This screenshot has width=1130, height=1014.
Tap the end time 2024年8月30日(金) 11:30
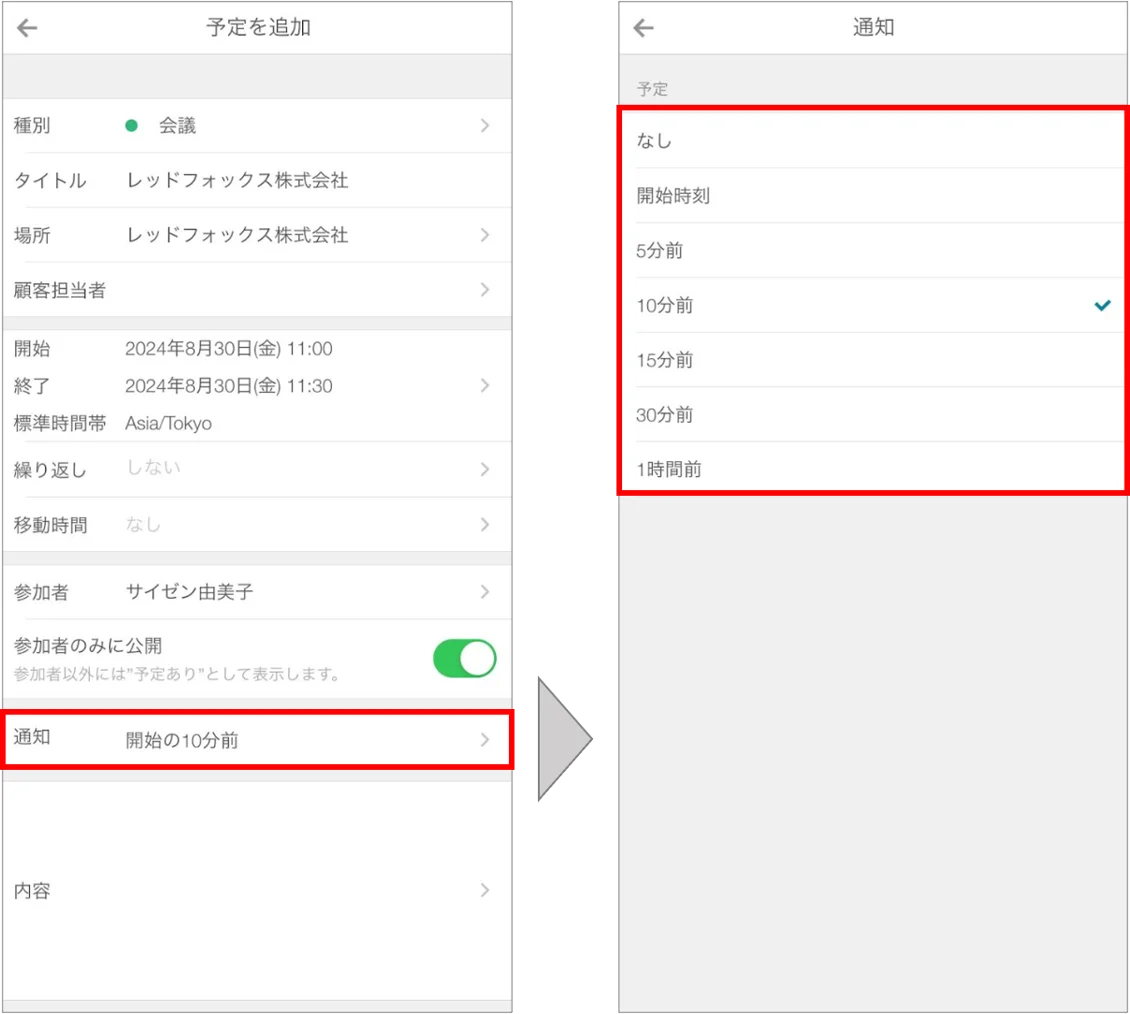coord(228,386)
